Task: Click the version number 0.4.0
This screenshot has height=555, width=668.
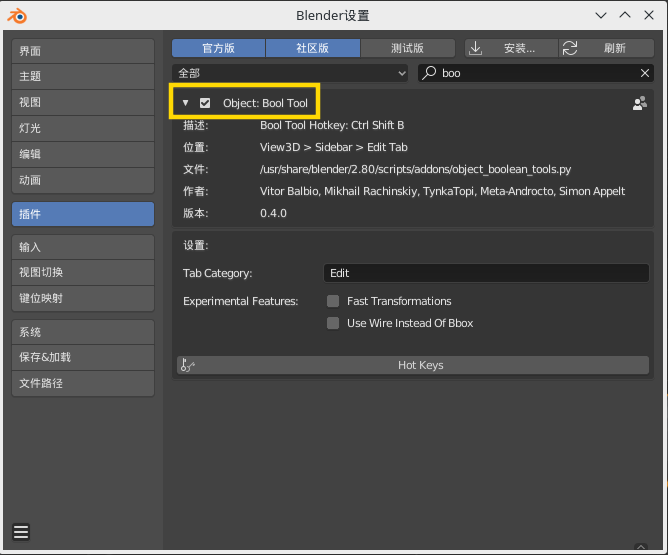Action: coord(273,213)
